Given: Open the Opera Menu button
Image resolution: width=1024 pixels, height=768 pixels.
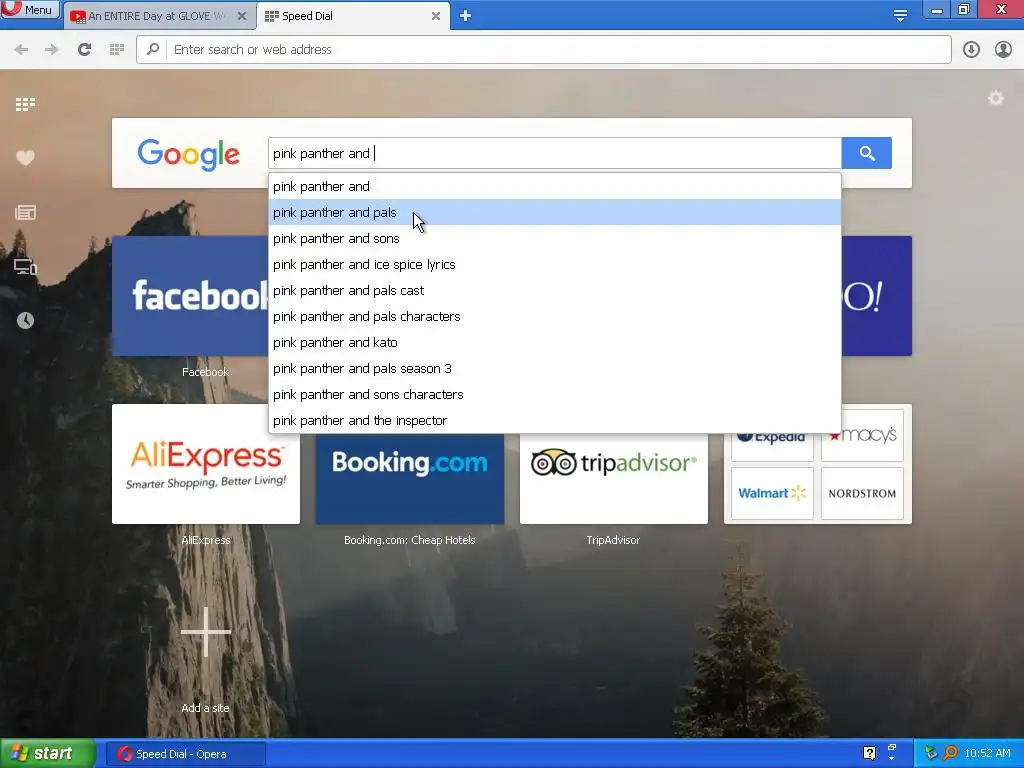Looking at the screenshot, I should pyautogui.click(x=30, y=10).
